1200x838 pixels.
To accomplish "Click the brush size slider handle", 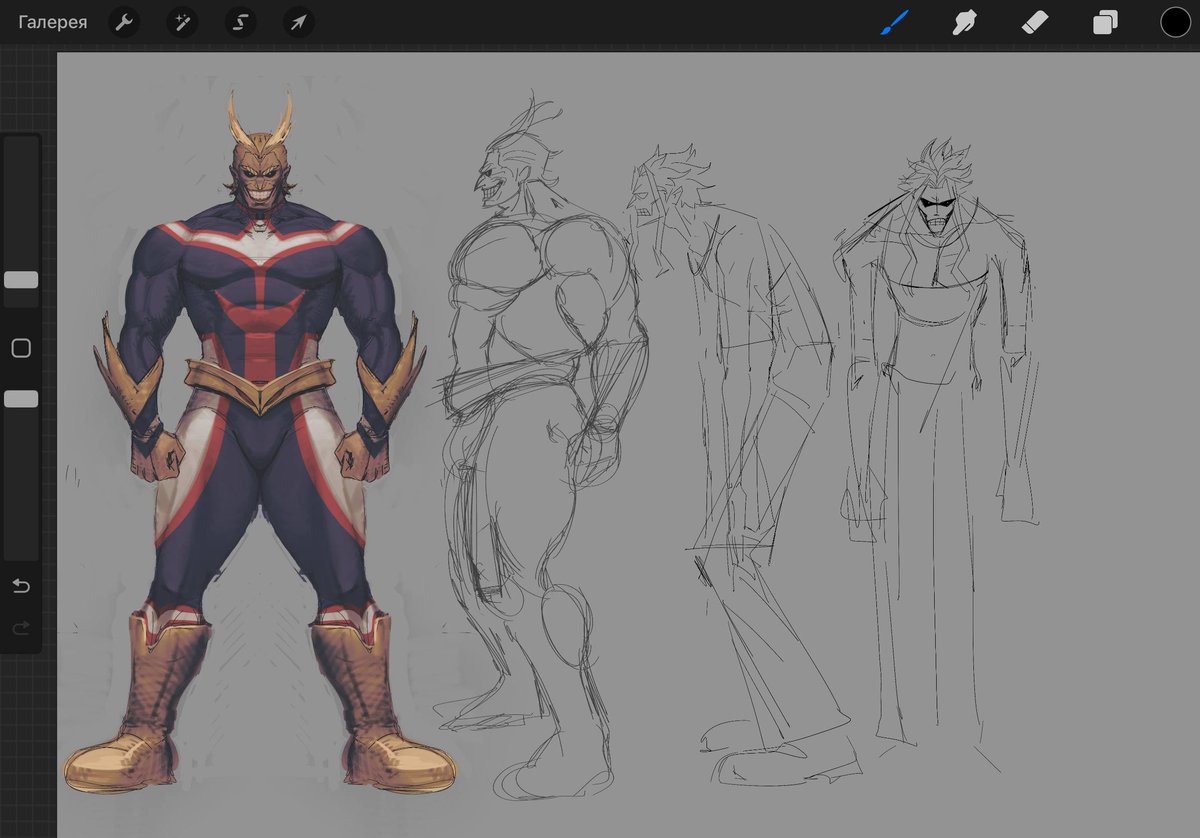I will pyautogui.click(x=21, y=280).
